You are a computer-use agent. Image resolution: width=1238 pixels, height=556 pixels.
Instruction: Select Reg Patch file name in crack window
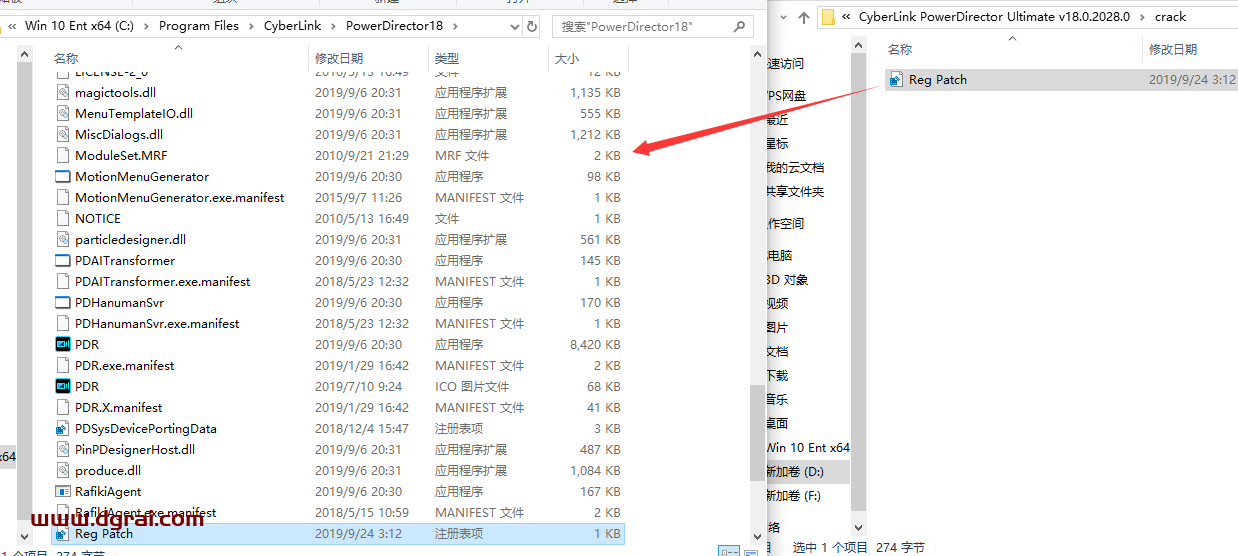coord(938,79)
